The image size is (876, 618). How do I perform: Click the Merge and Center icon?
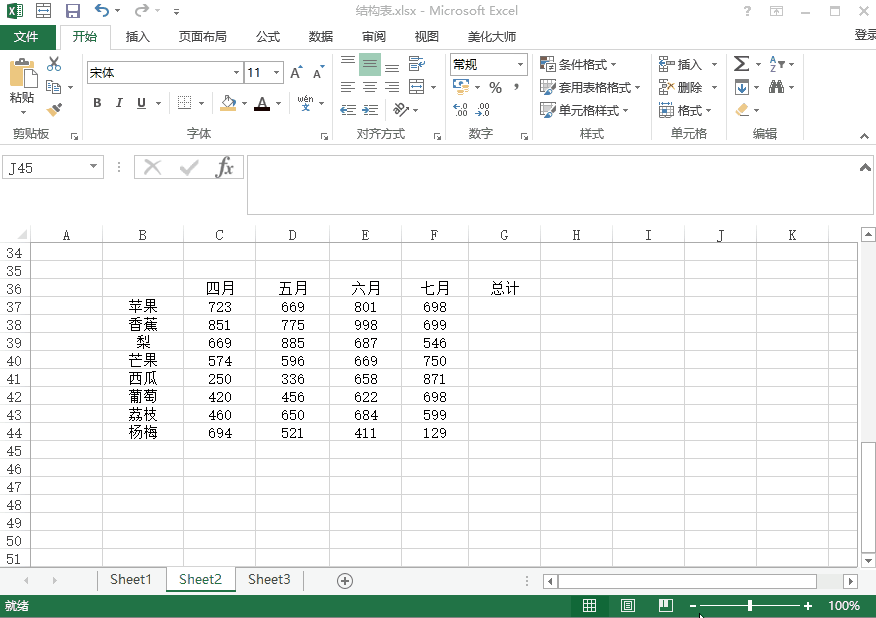[417, 87]
